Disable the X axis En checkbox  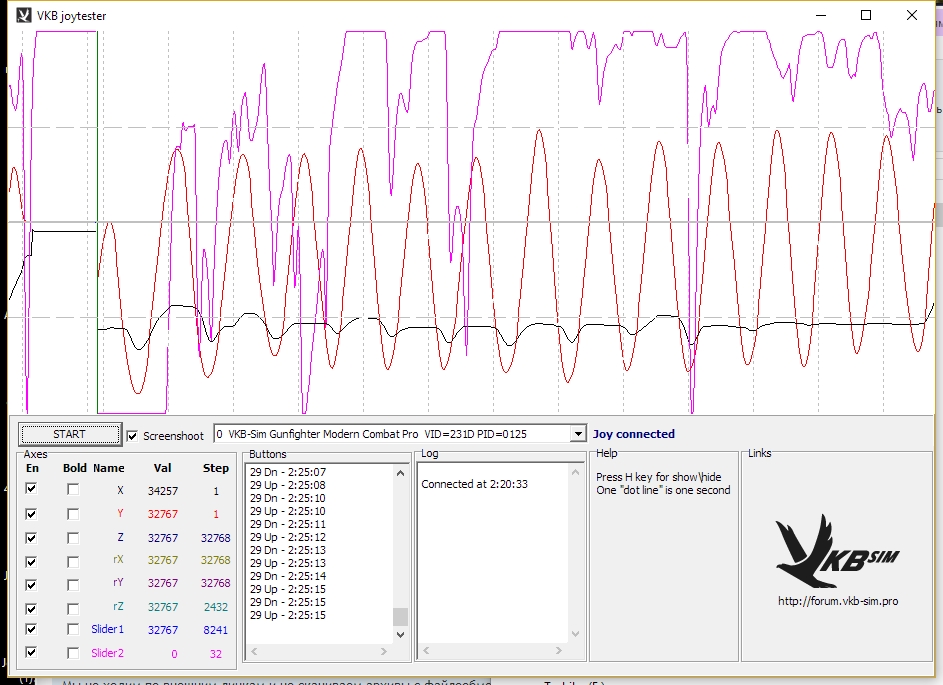coord(31,489)
